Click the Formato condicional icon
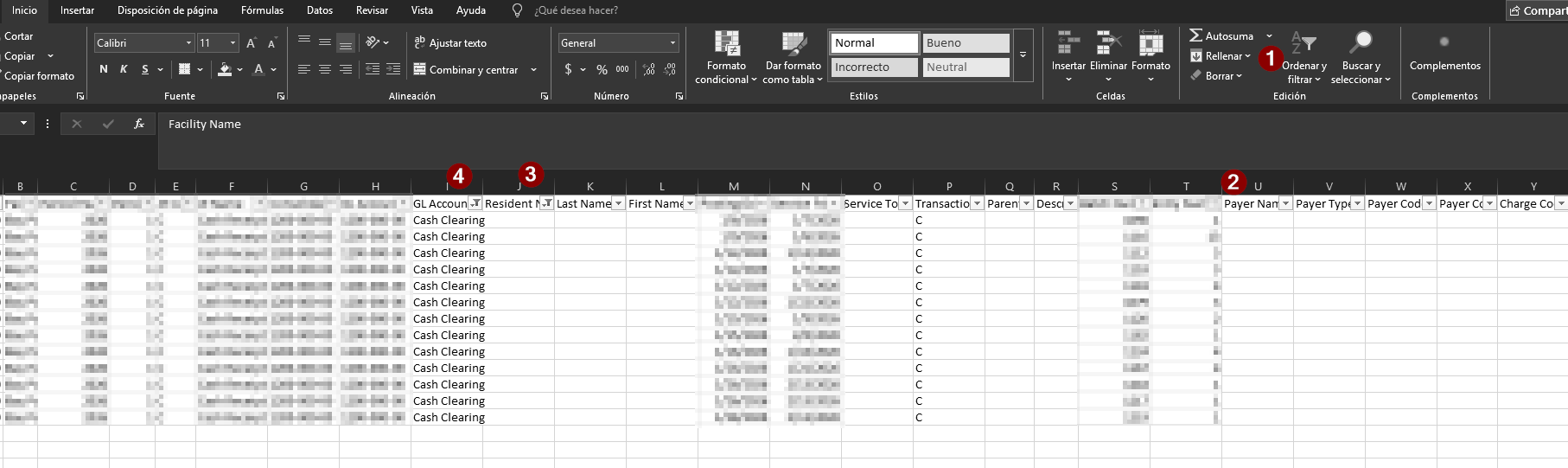 coord(726,44)
